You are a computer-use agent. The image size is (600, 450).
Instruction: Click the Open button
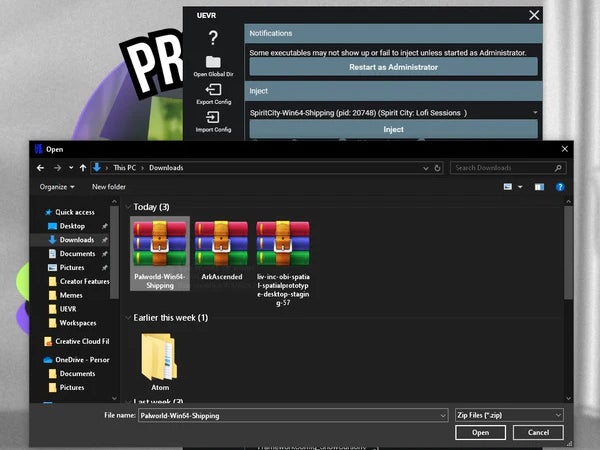click(x=480, y=432)
